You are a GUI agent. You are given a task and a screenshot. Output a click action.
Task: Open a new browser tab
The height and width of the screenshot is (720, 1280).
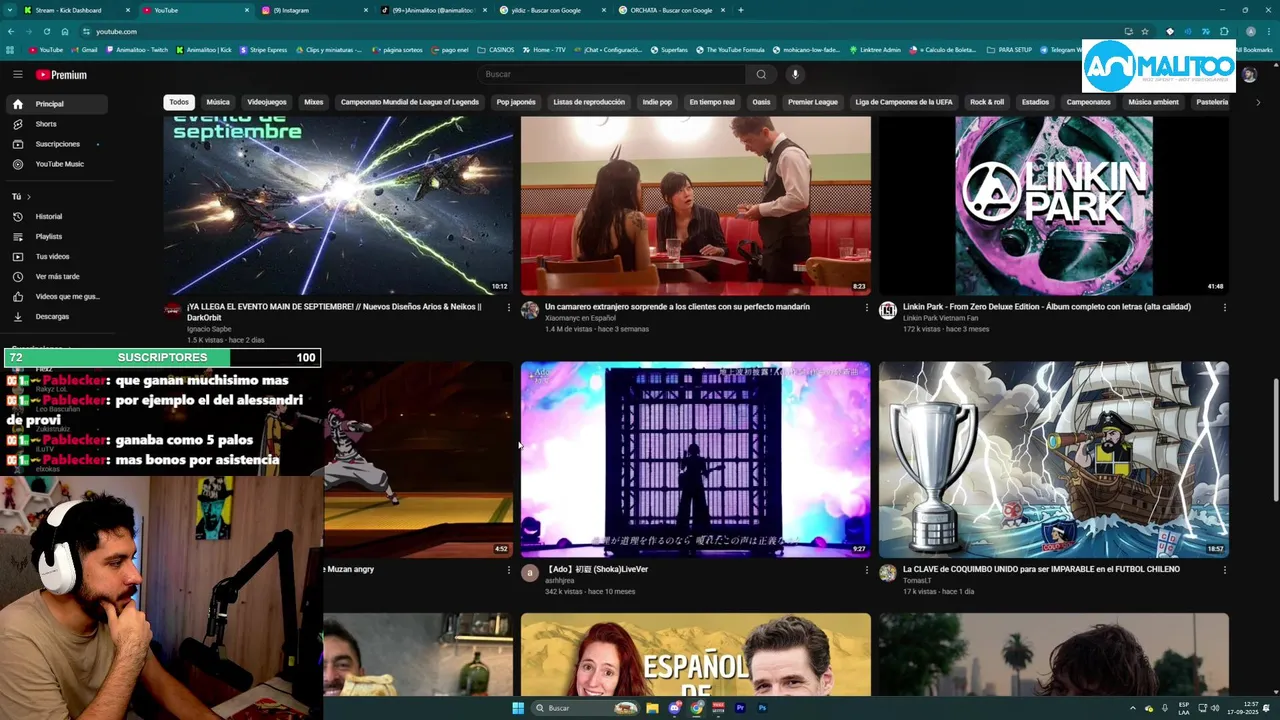coord(740,10)
